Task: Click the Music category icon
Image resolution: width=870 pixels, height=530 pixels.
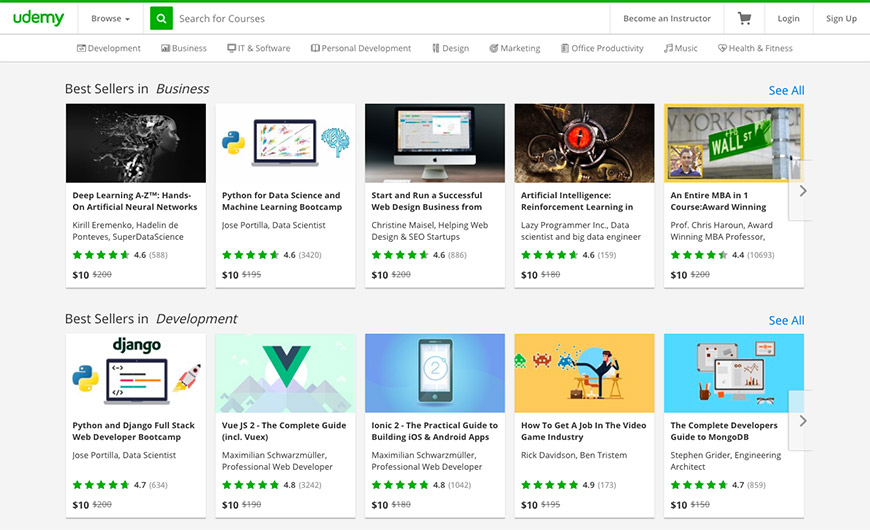Action: (x=667, y=48)
